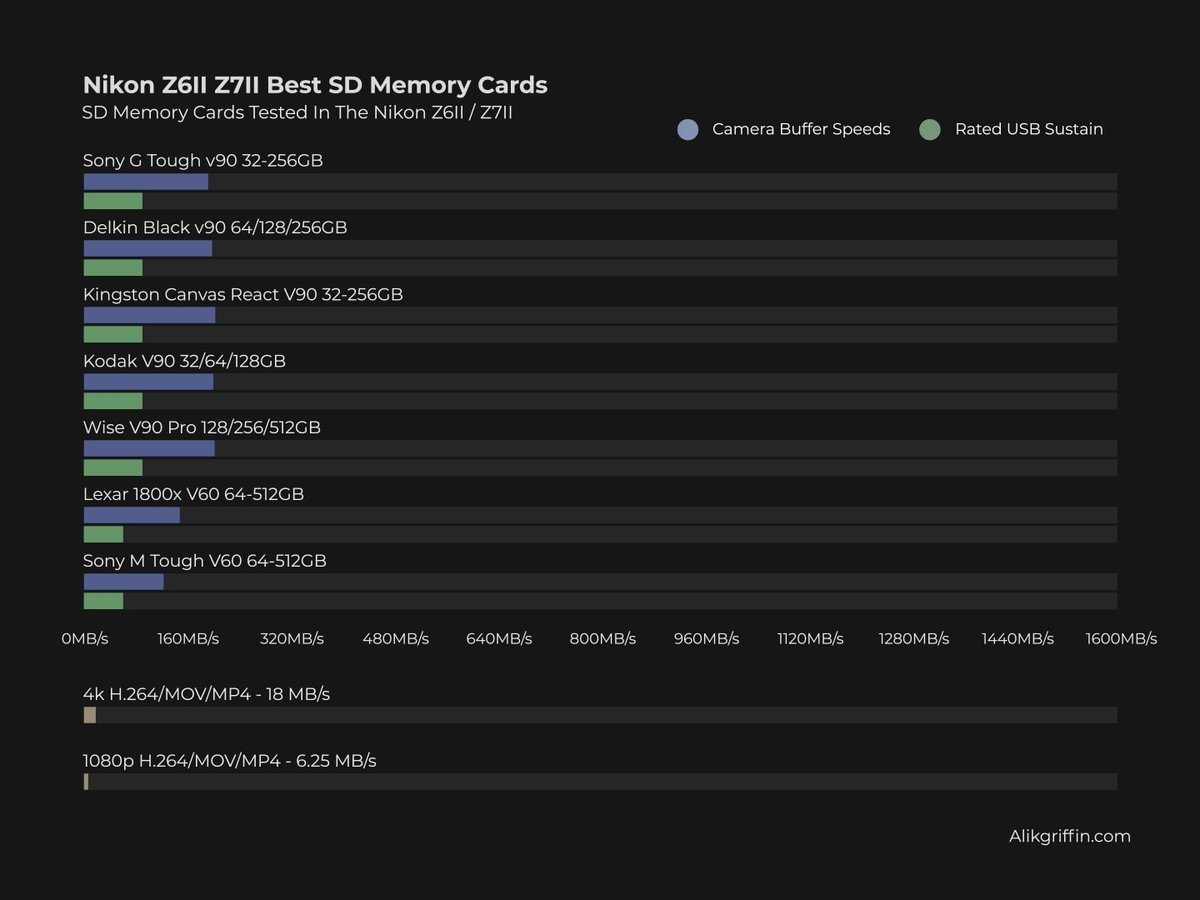Screen dimensions: 1200x900
Task: Click the 0MB/s axis label
Action: 85,638
